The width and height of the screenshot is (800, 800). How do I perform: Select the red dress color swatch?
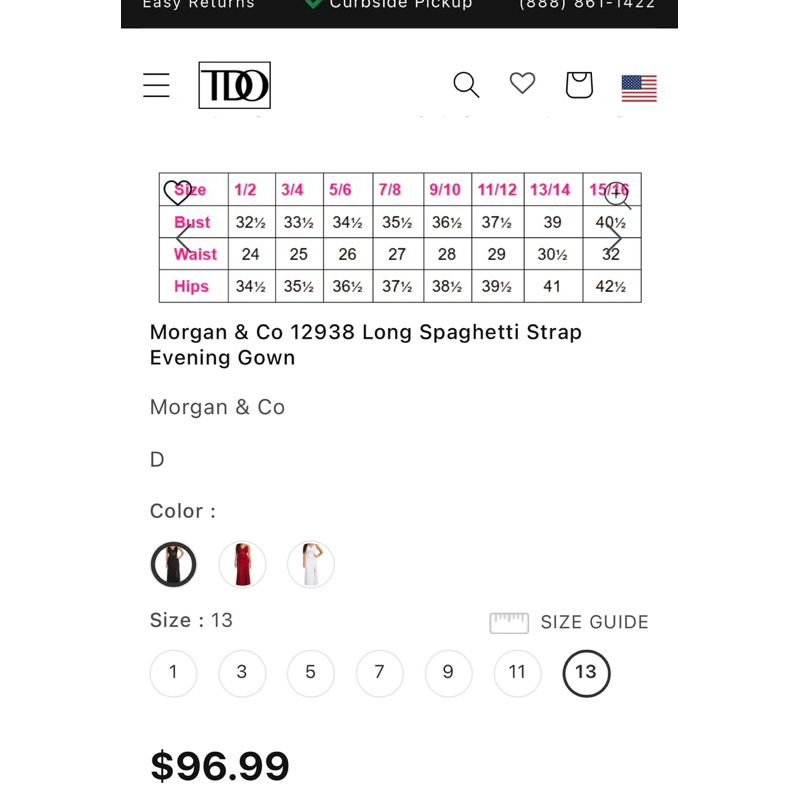click(x=242, y=564)
